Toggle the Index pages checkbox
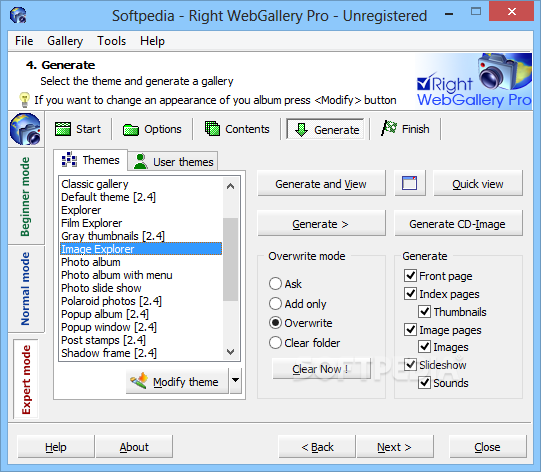The width and height of the screenshot is (541, 472). click(410, 294)
